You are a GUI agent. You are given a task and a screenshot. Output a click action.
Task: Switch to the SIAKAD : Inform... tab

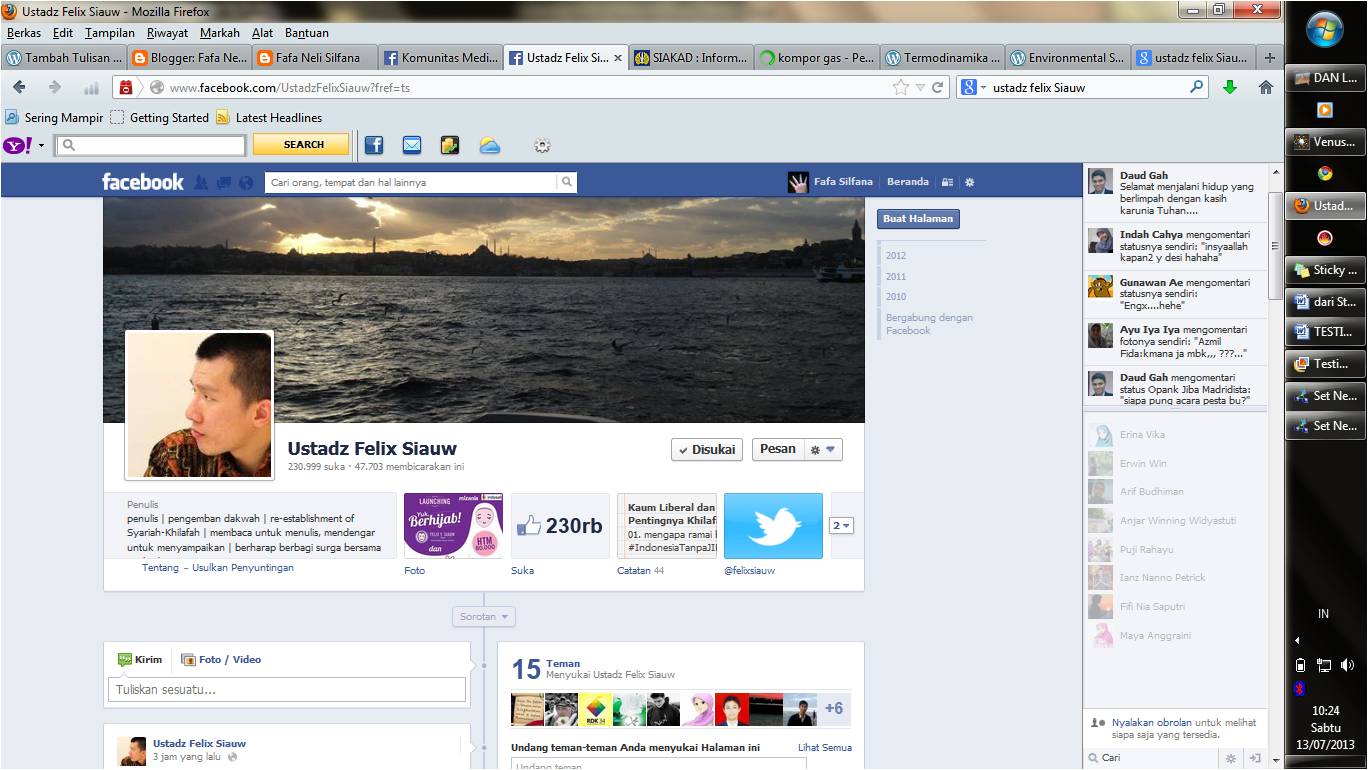pos(691,58)
